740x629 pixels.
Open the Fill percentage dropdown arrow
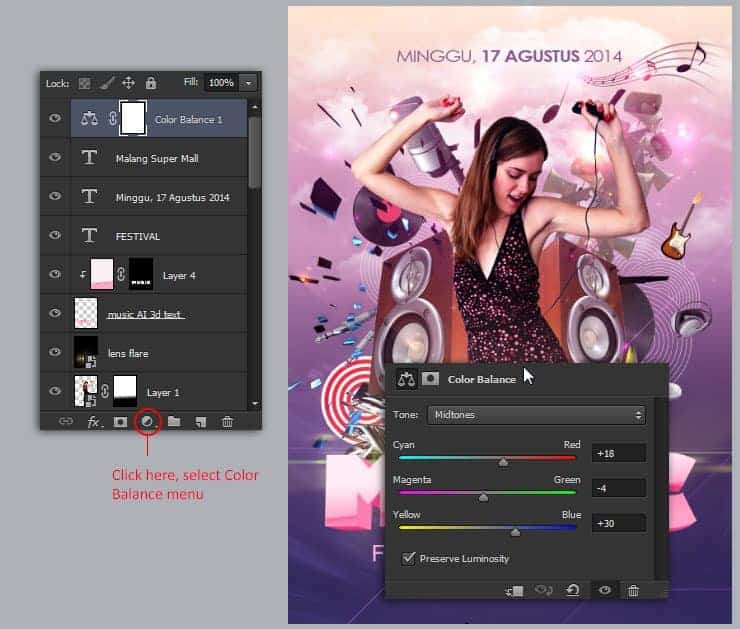tap(248, 83)
